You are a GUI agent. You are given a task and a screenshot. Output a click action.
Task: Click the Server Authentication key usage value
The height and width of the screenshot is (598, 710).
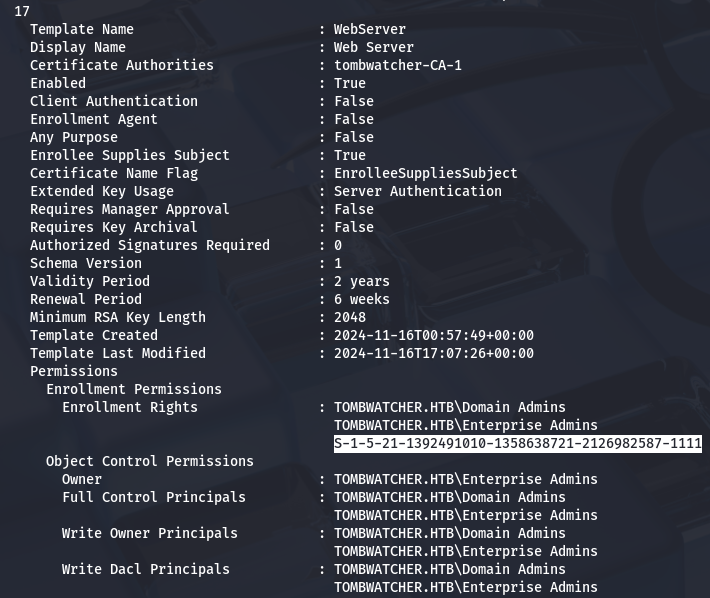[417, 191]
